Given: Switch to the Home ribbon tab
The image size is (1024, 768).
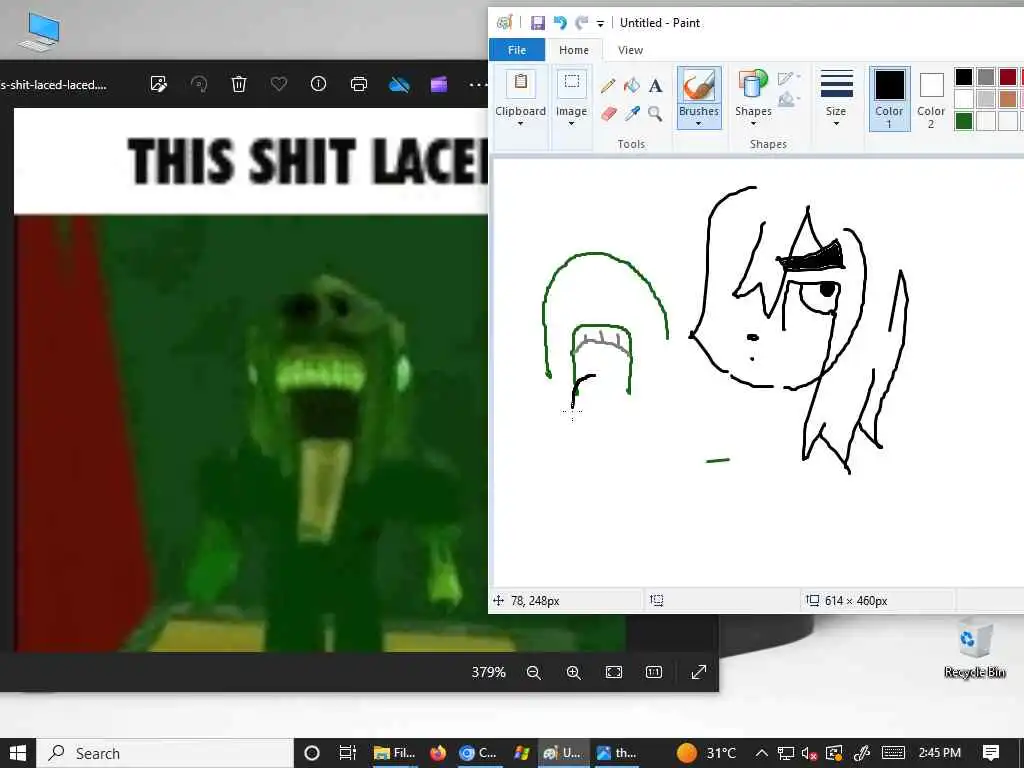Looking at the screenshot, I should click(x=573, y=50).
